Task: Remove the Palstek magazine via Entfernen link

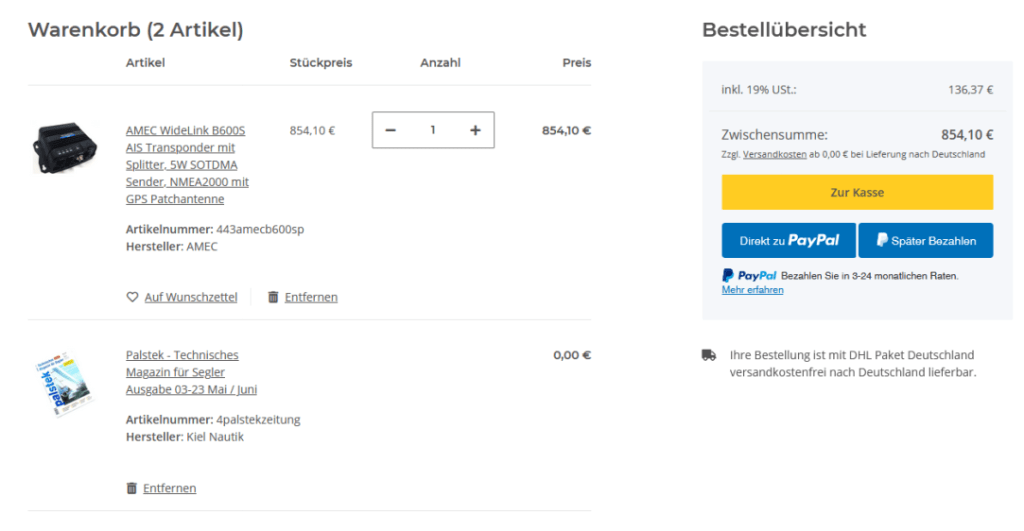Action: [x=169, y=488]
